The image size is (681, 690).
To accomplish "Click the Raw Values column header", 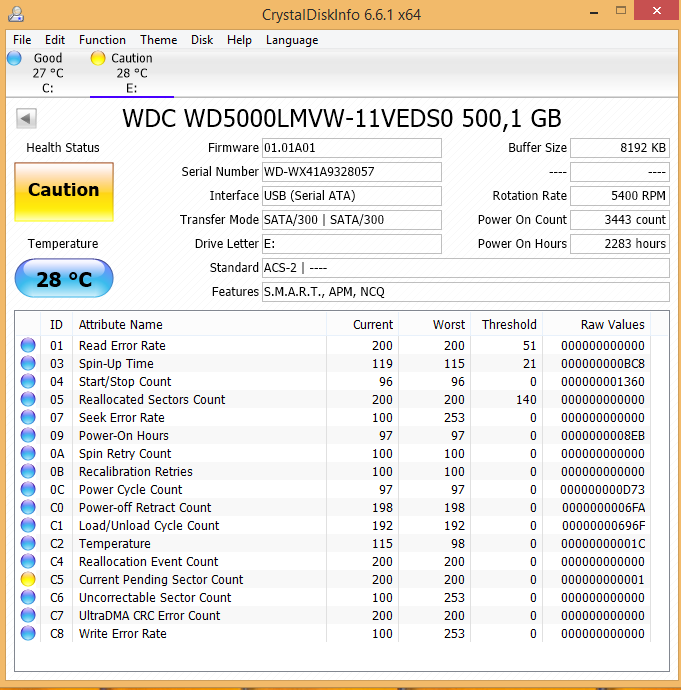I will pyautogui.click(x=597, y=325).
